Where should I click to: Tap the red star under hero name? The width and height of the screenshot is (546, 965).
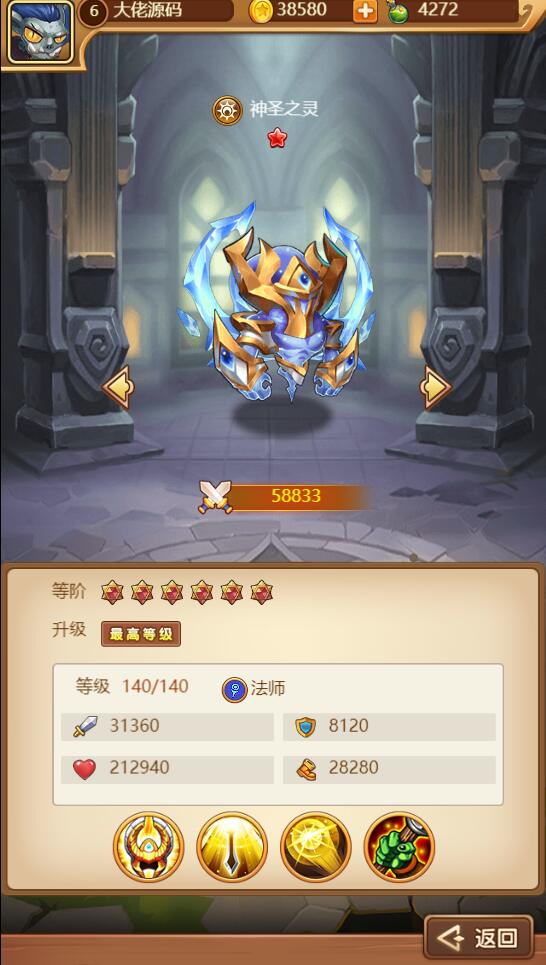[277, 138]
